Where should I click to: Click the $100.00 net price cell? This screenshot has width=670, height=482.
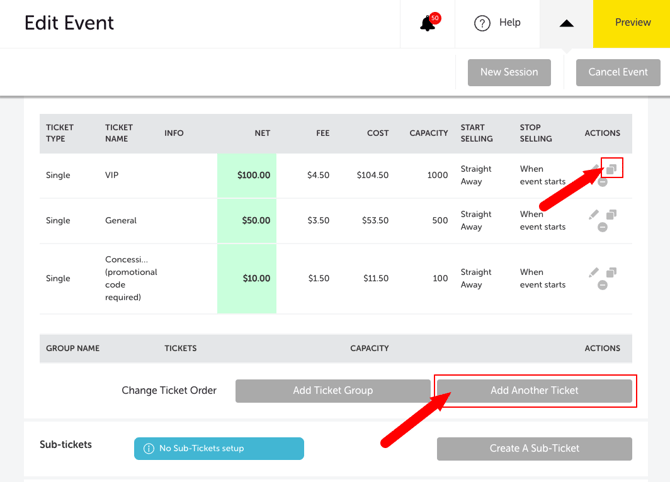coord(247,175)
